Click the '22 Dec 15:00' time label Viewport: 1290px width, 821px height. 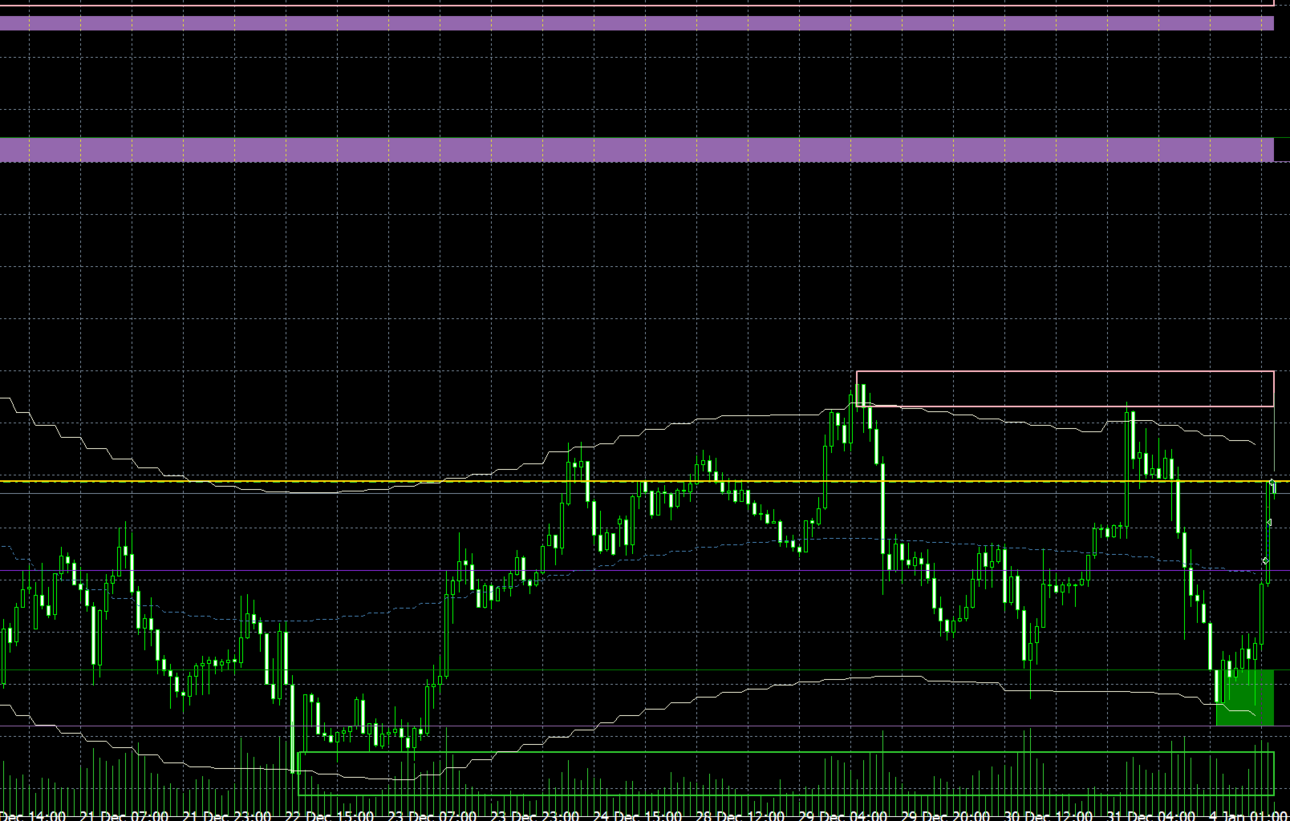[x=329, y=815]
